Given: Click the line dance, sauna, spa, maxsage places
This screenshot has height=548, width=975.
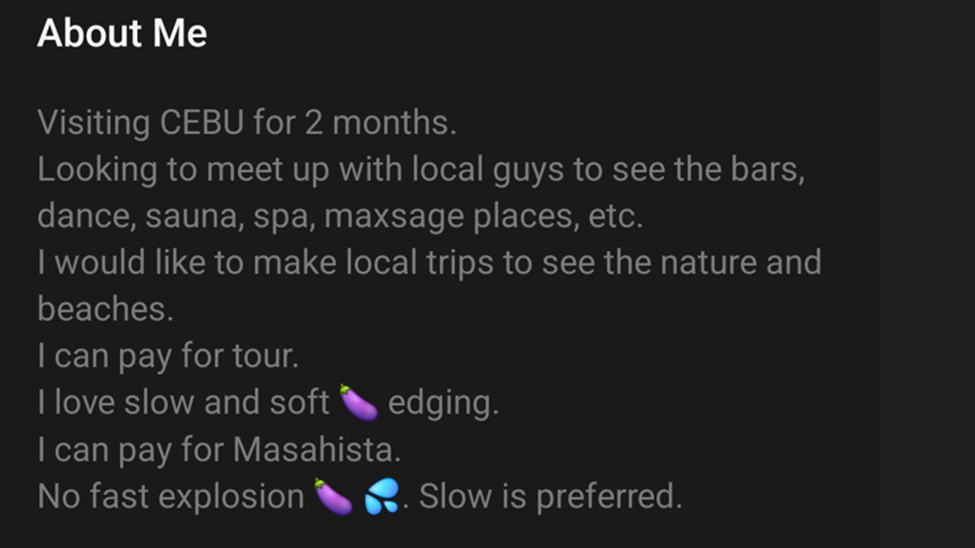Looking at the screenshot, I should tap(340, 216).
